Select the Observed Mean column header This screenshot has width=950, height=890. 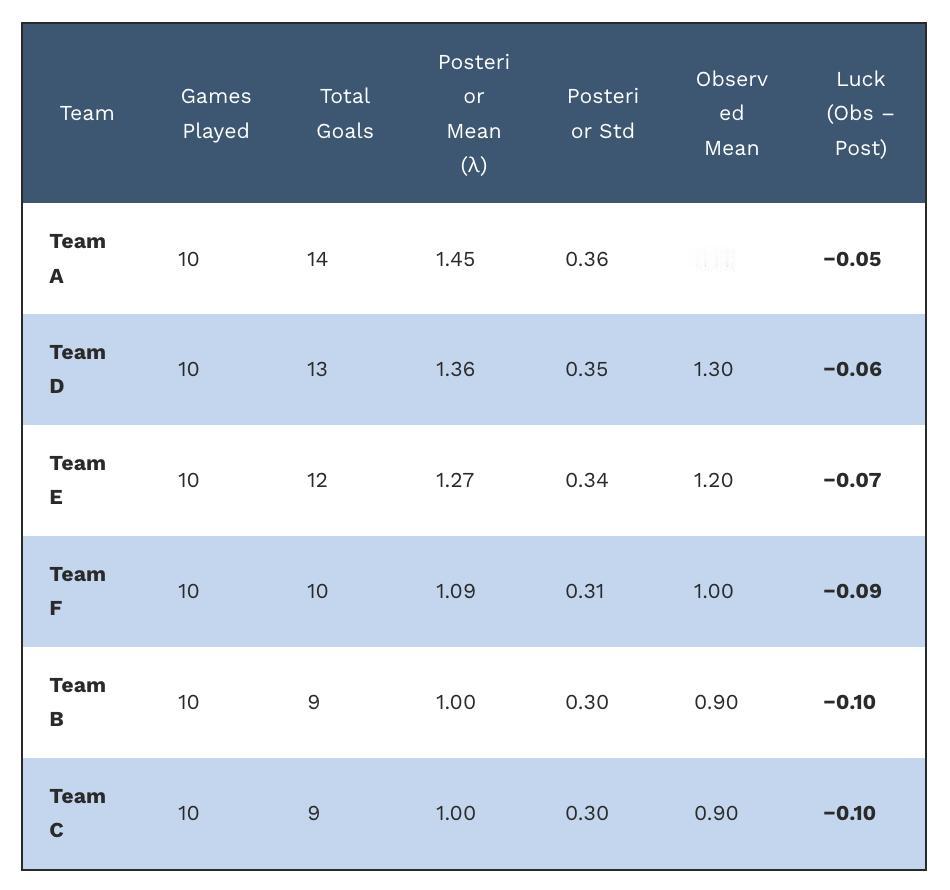click(731, 113)
